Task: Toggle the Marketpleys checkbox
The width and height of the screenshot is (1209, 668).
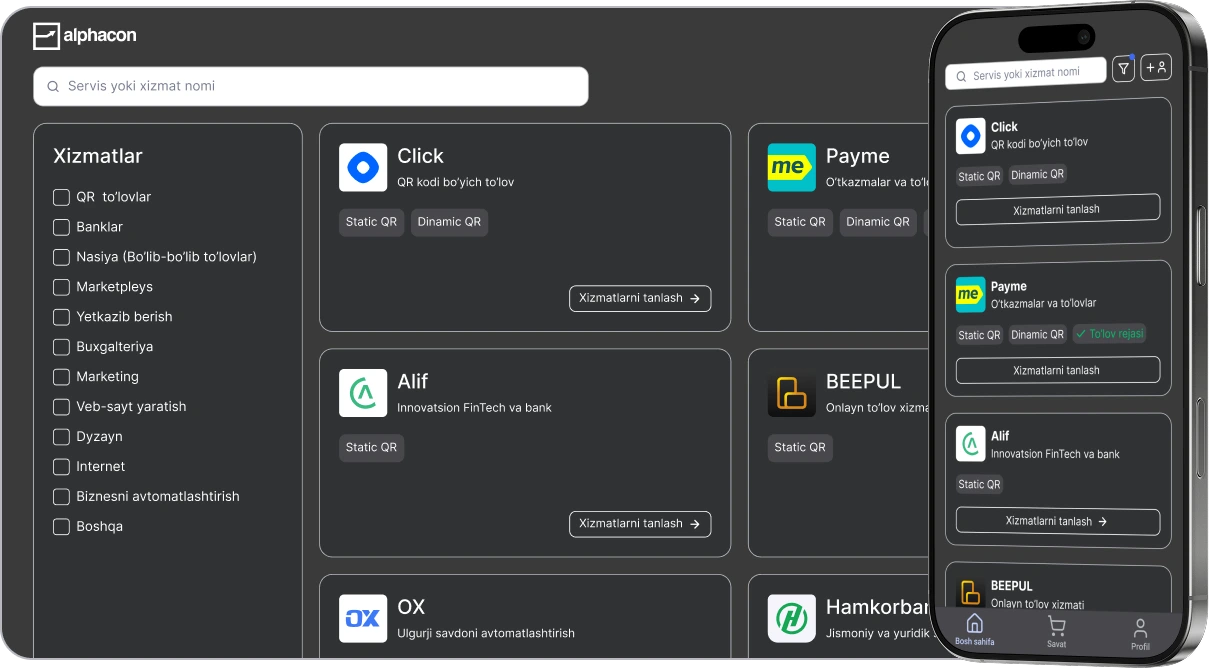Action: coord(61,287)
